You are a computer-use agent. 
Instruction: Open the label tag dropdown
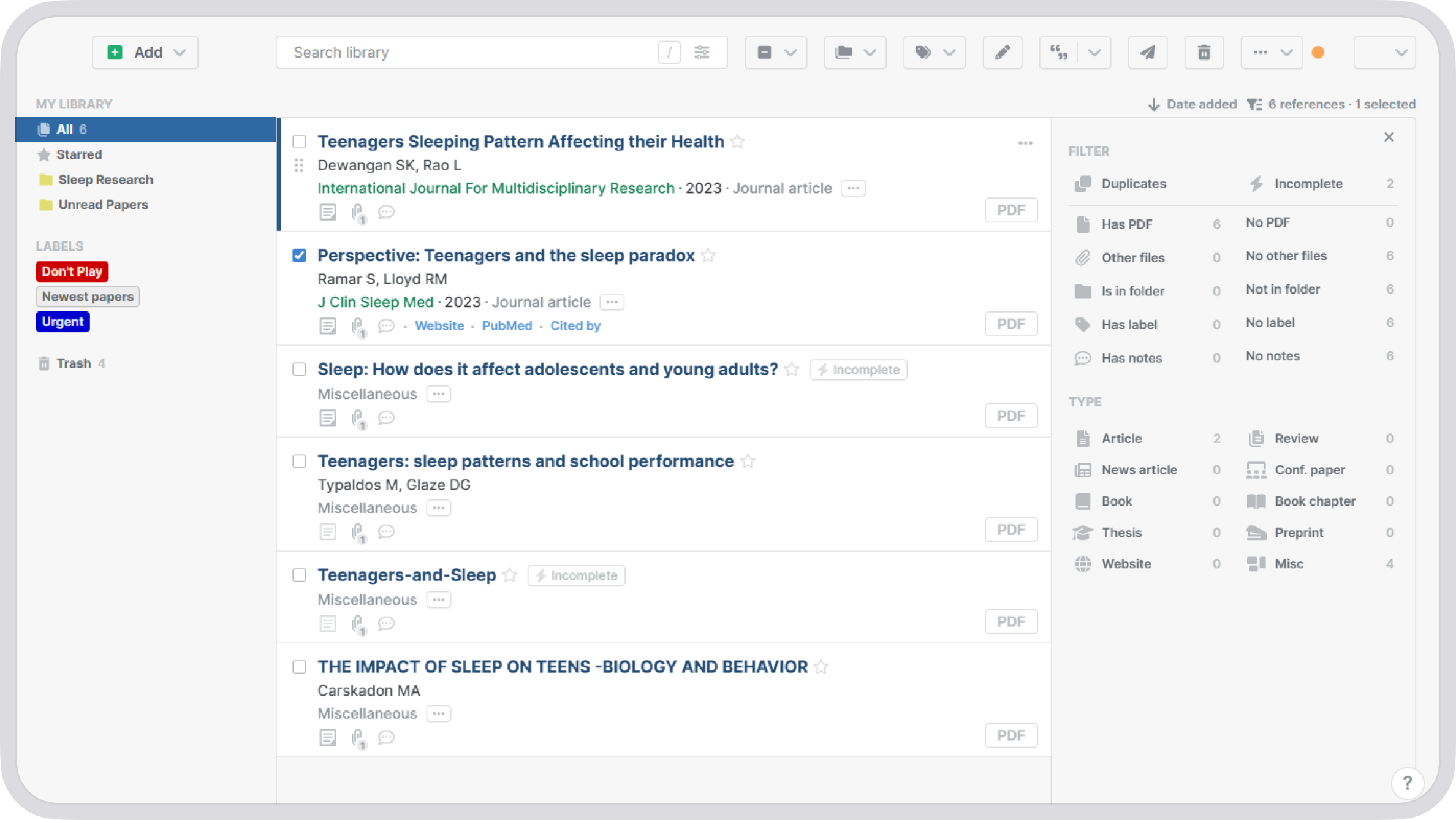935,53
